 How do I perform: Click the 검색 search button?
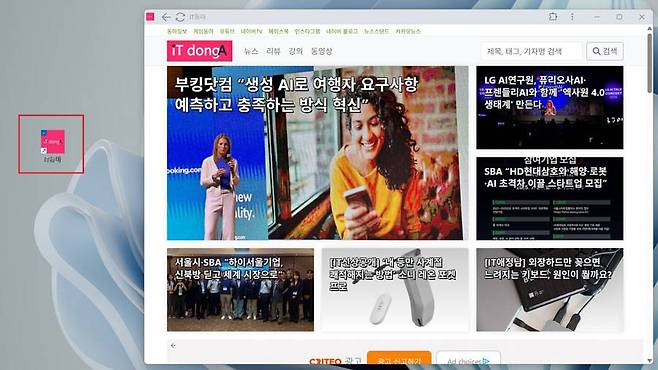(x=605, y=51)
